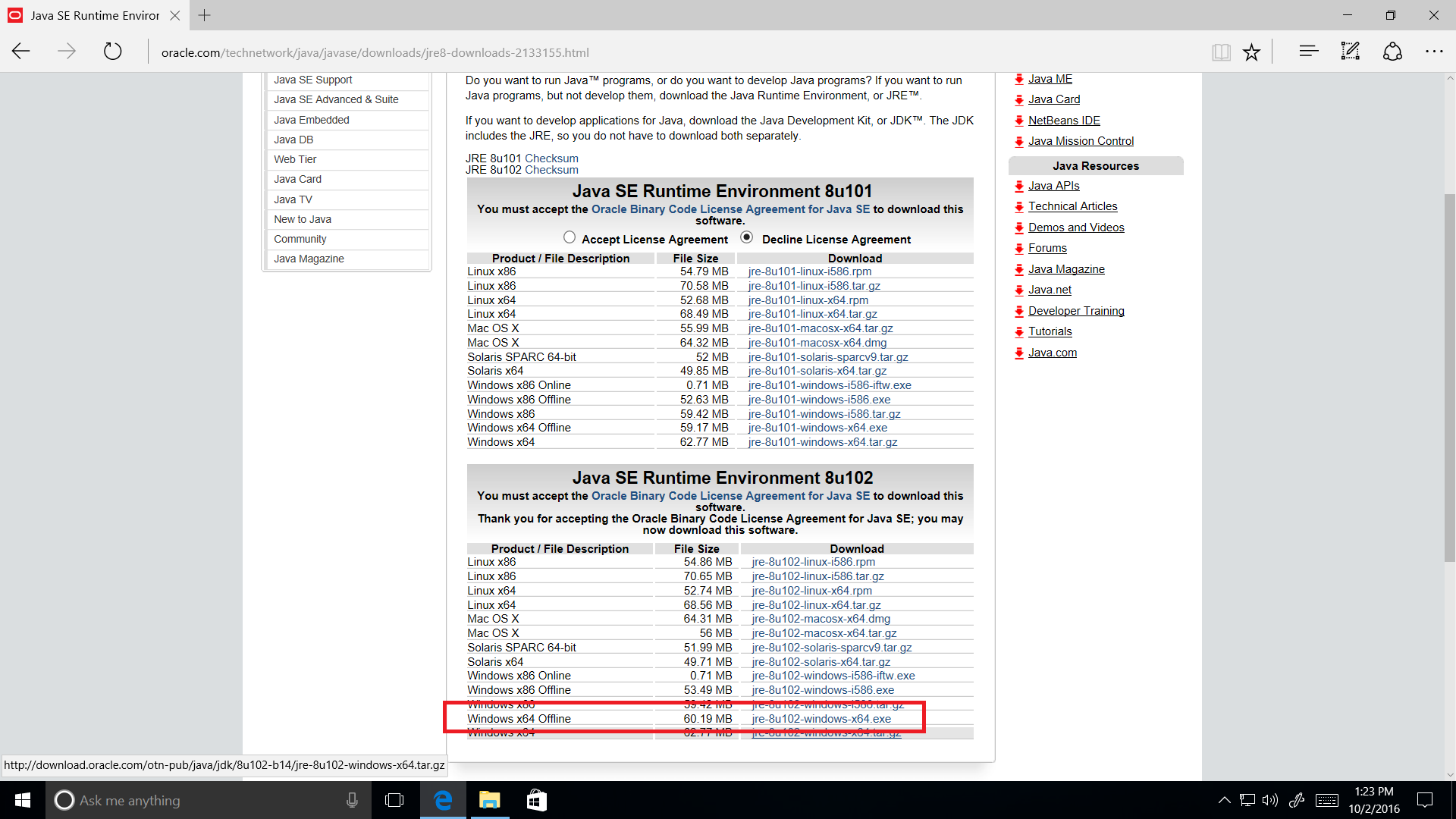Open Community sidebar item

[x=300, y=239]
